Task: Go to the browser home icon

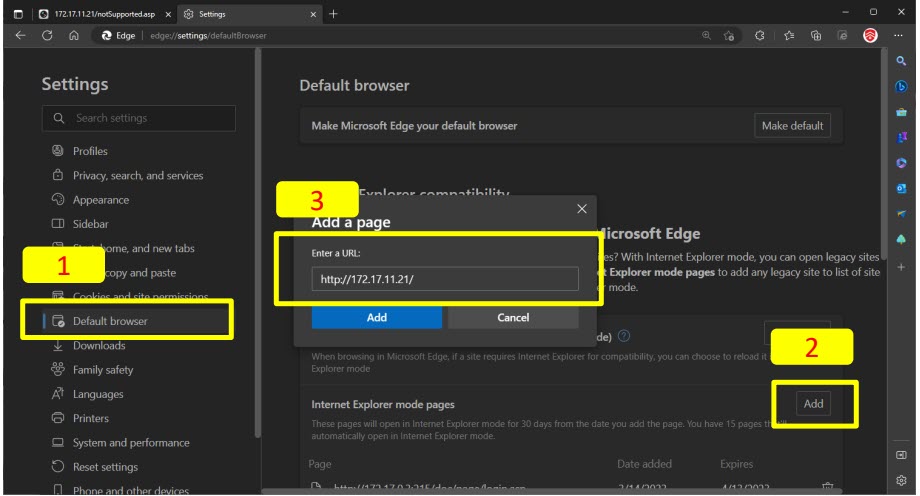Action: click(74, 35)
